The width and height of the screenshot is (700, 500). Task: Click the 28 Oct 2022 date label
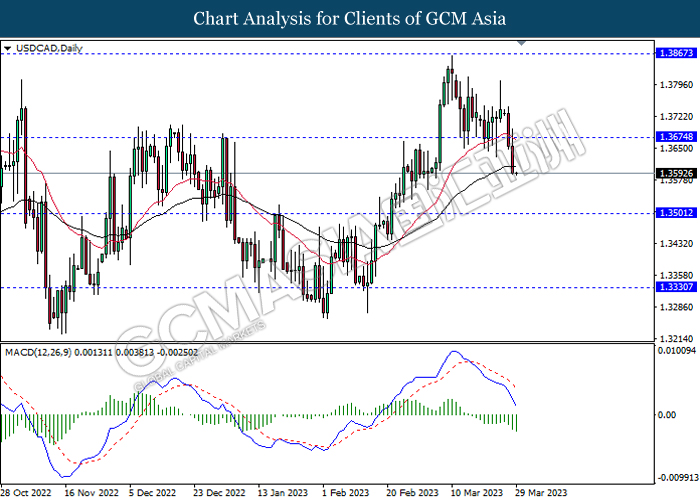tap(25, 492)
